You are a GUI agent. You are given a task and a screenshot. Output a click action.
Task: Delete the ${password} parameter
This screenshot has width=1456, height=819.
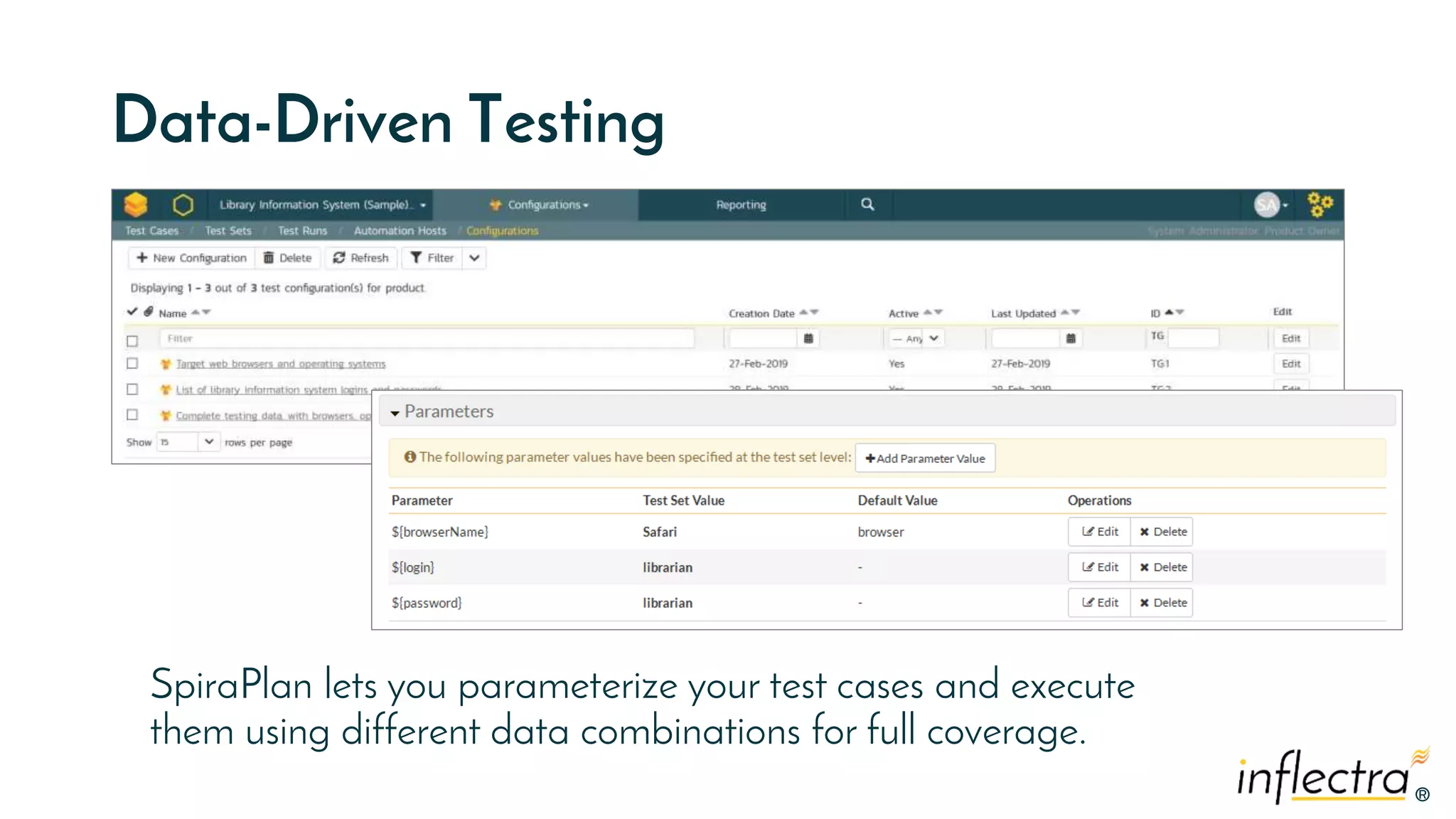coord(1162,603)
